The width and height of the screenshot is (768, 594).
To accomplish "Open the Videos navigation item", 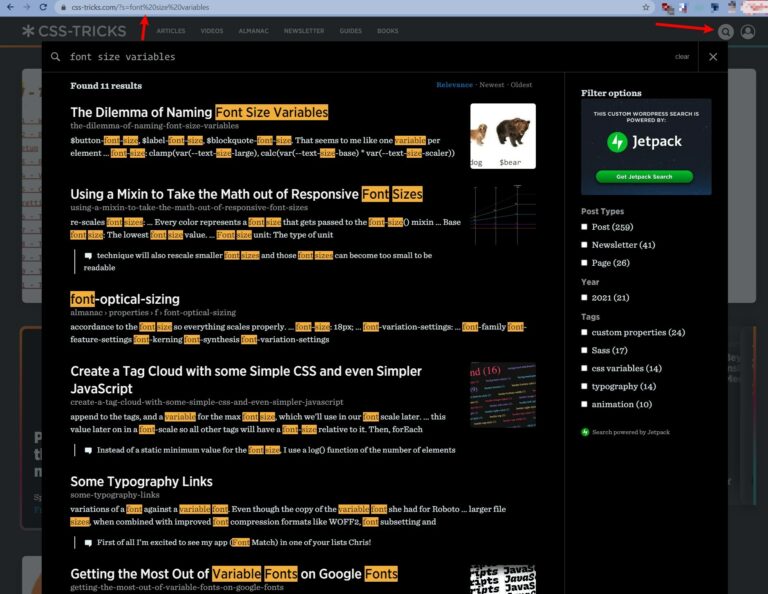I will [x=212, y=31].
